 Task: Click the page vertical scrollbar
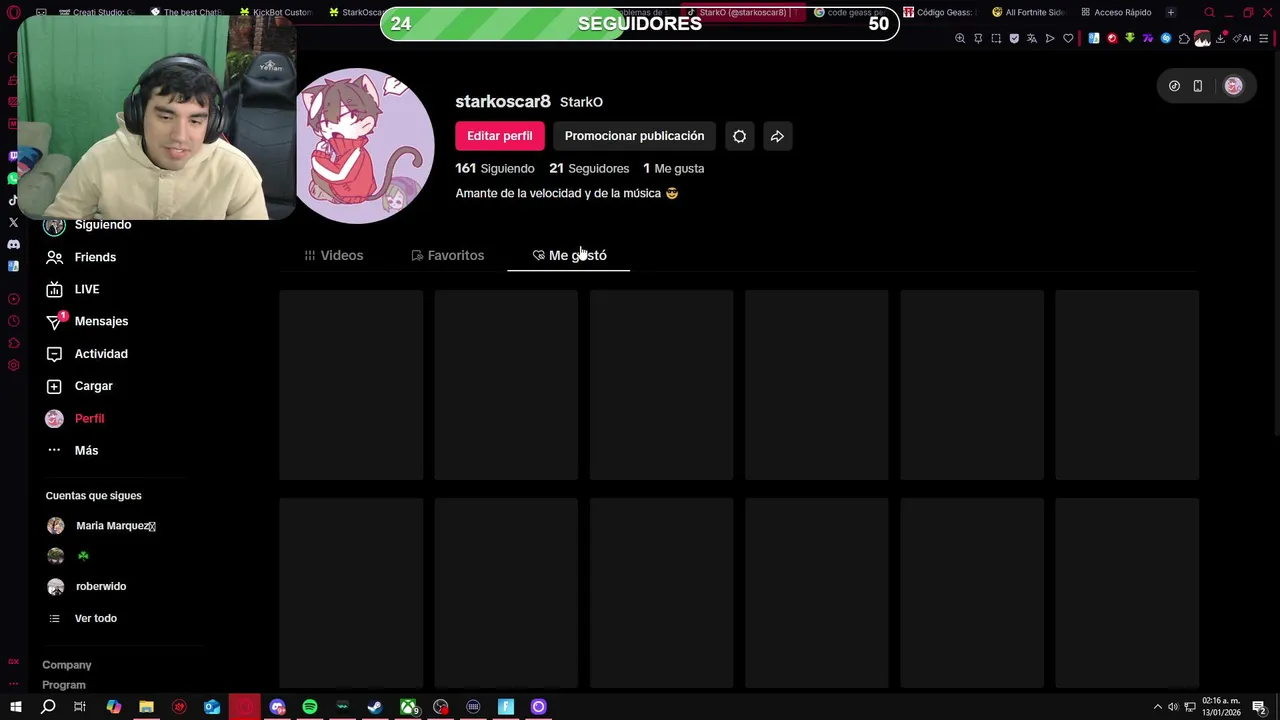1275,240
